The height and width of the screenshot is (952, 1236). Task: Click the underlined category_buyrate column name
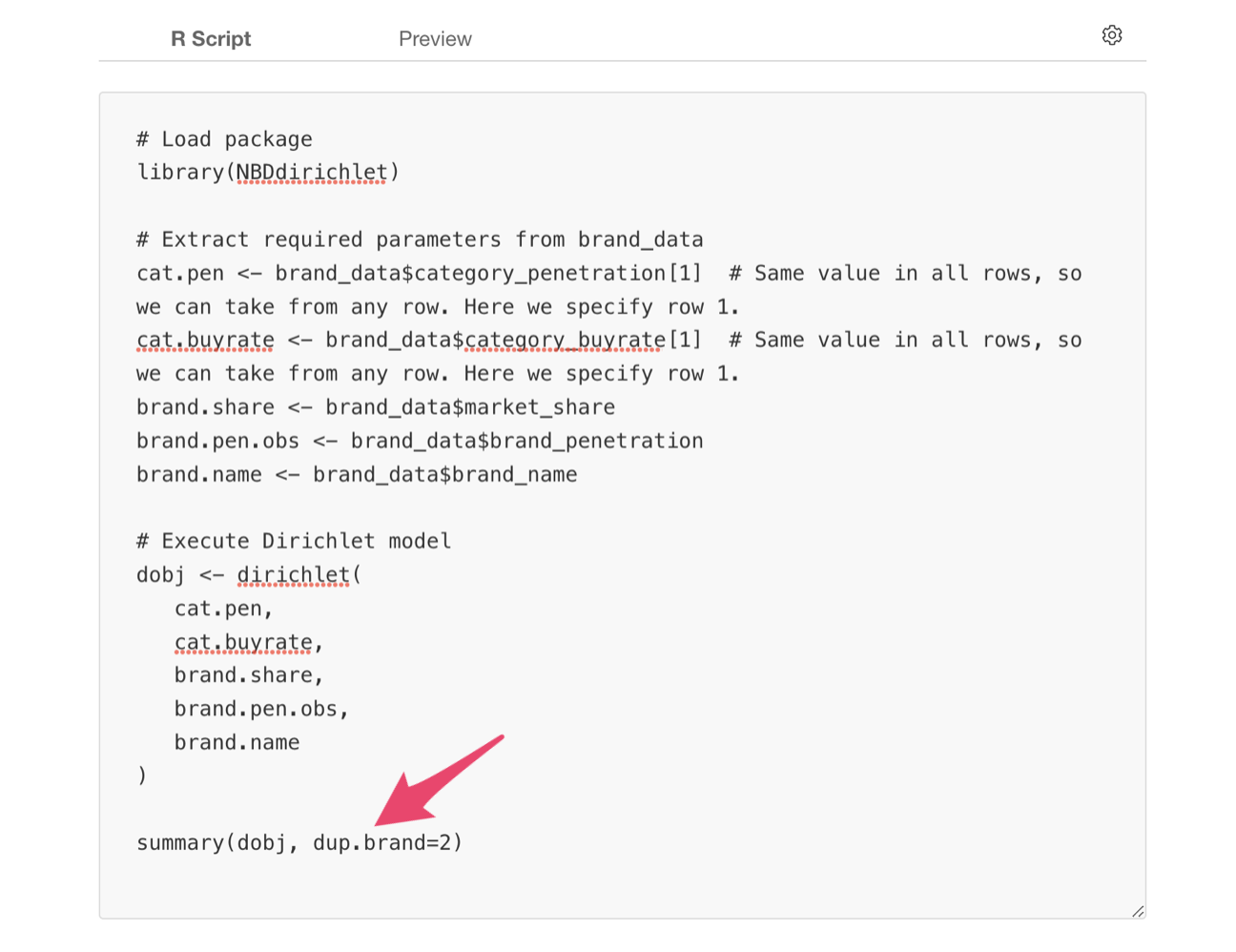coord(565,341)
